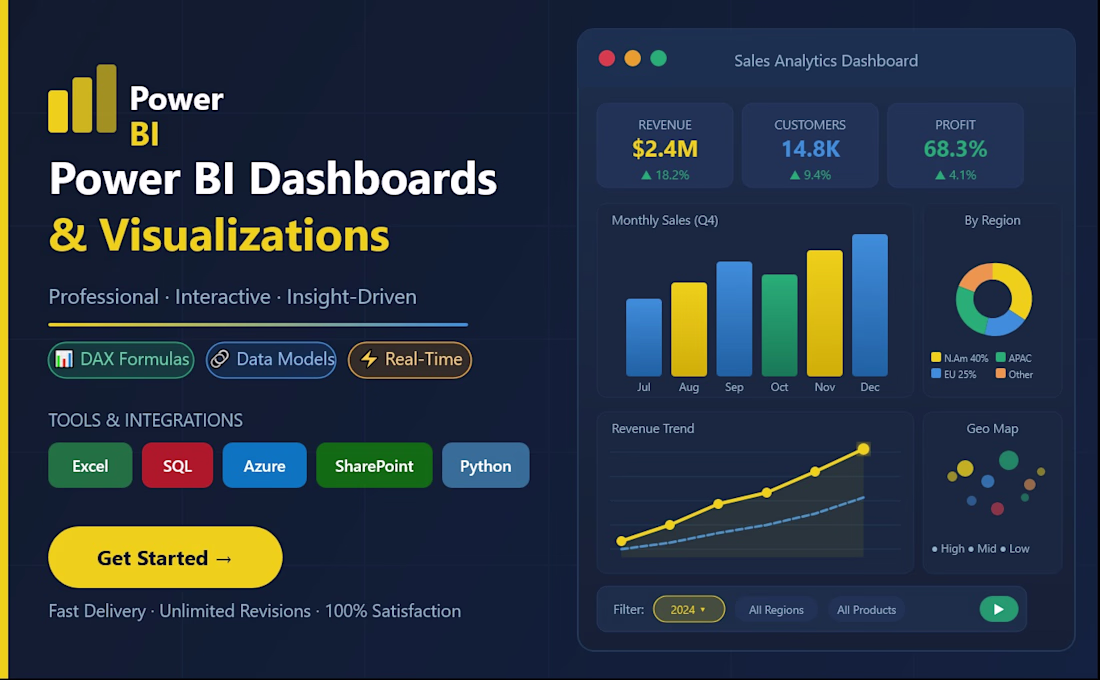Click the large green Geo Map bubble
This screenshot has width=1100, height=680.
click(x=1008, y=460)
